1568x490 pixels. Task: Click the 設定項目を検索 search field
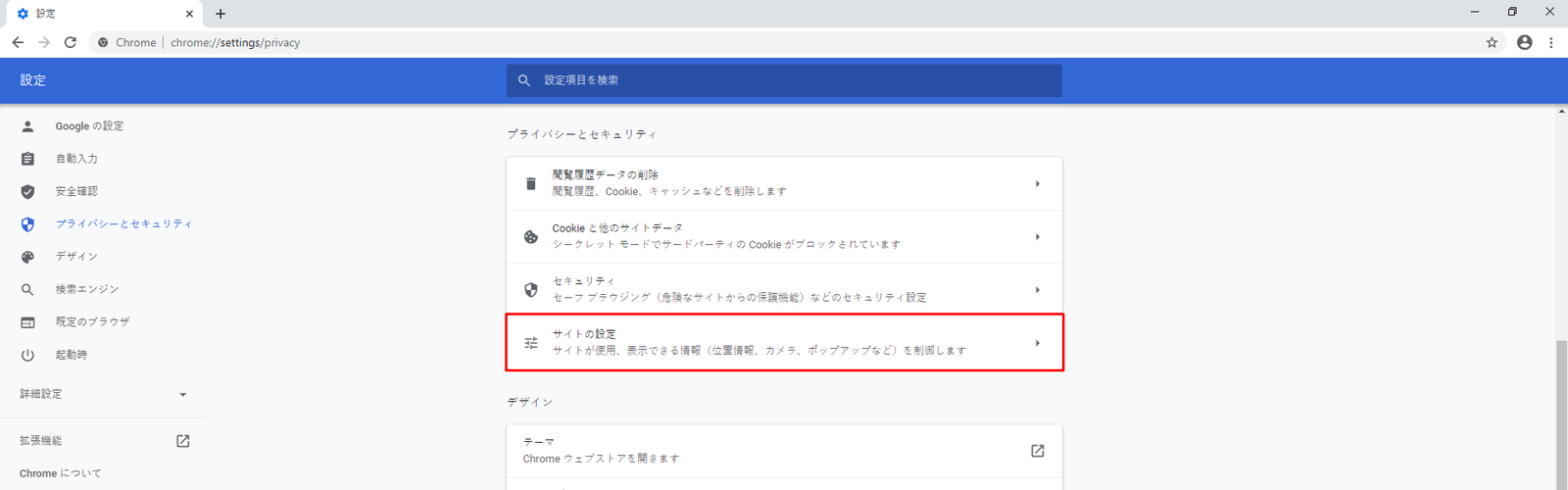click(784, 80)
